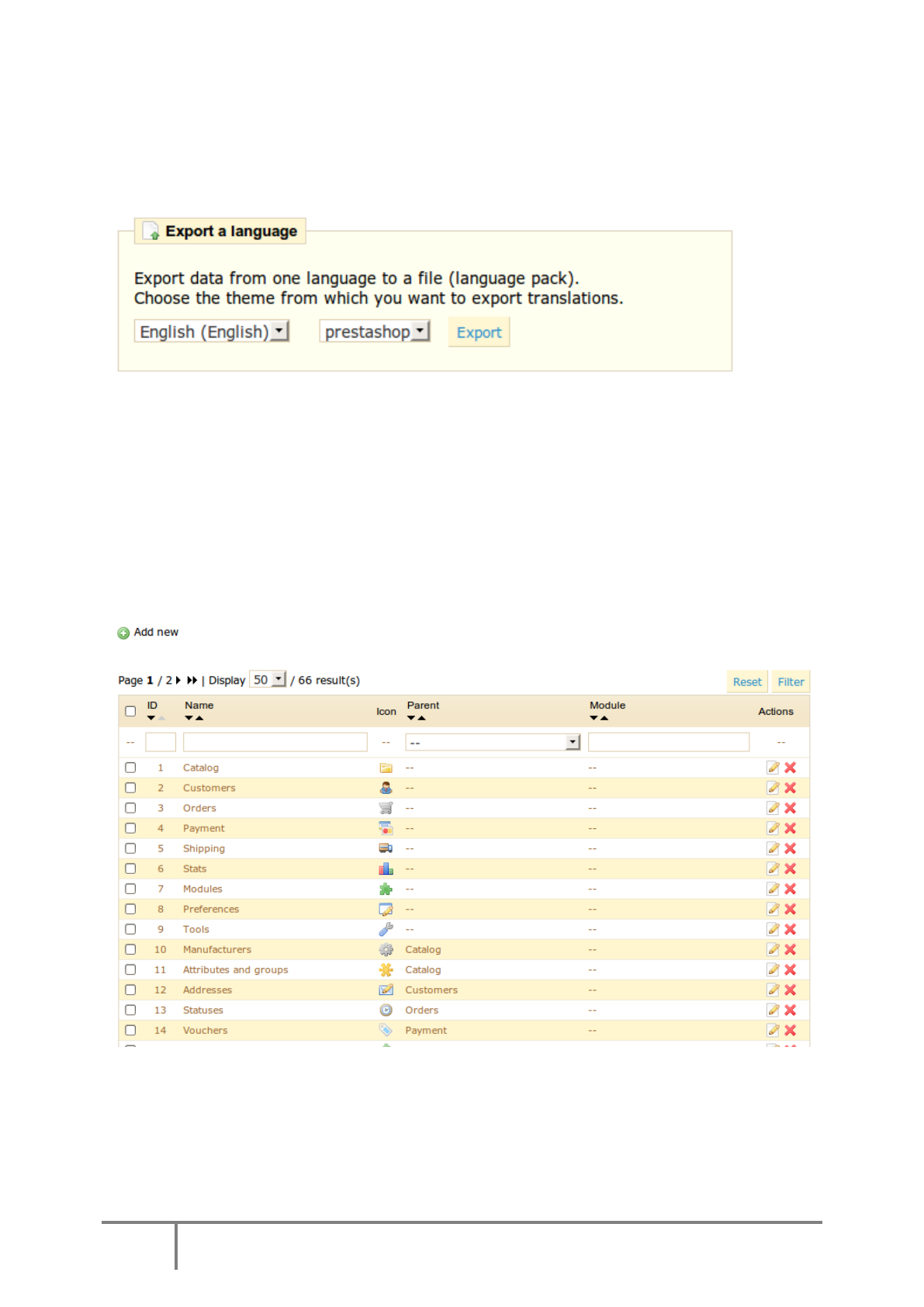Click the edit pencil icon for Catalog row
This screenshot has width=924, height=1307.
[773, 768]
